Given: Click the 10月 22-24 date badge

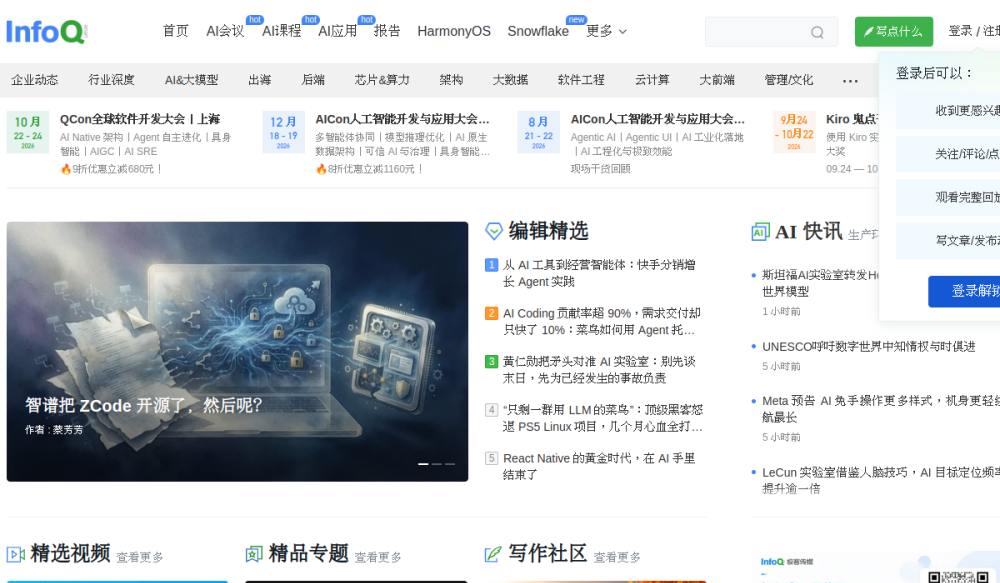Looking at the screenshot, I should (x=28, y=132).
